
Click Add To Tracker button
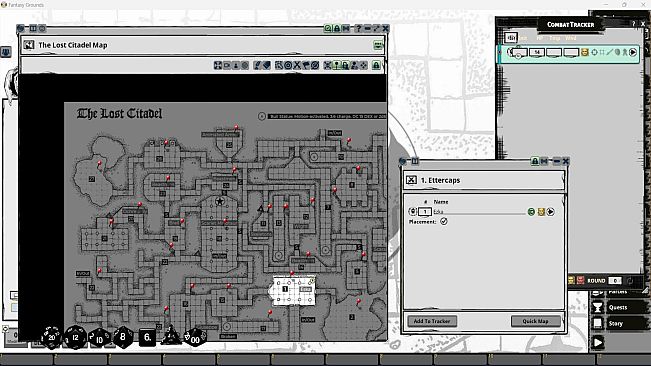coord(432,321)
